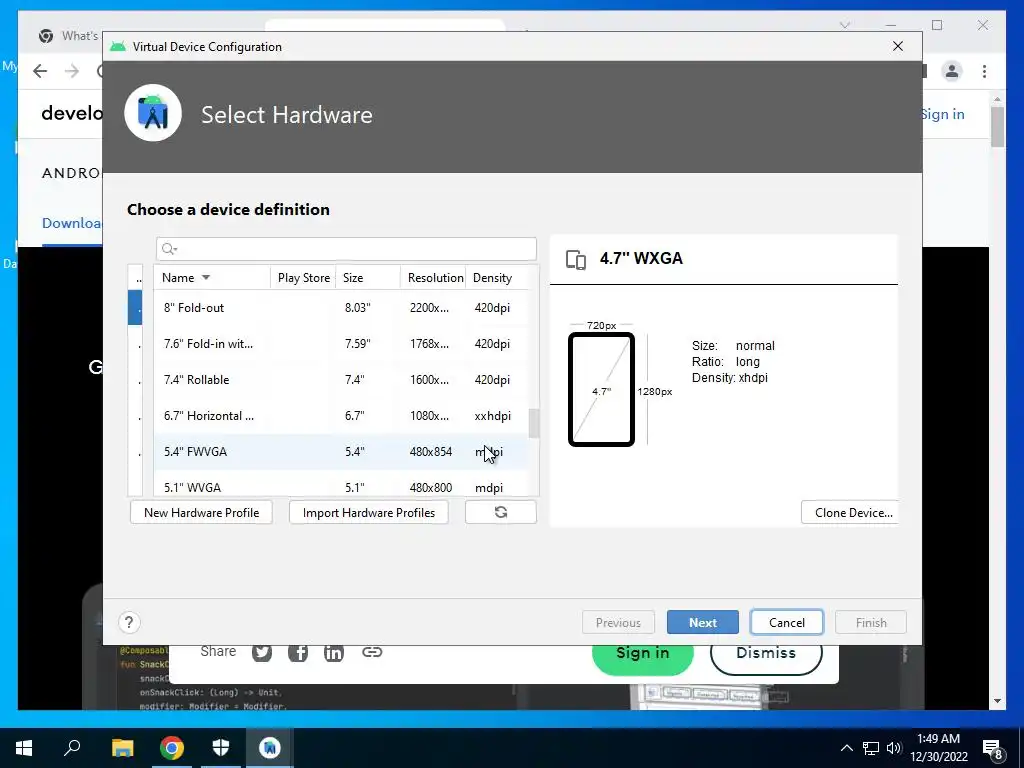Click the device list vertical scrollbar thumb
Image resolution: width=1024 pixels, height=768 pixels.
pos(534,423)
